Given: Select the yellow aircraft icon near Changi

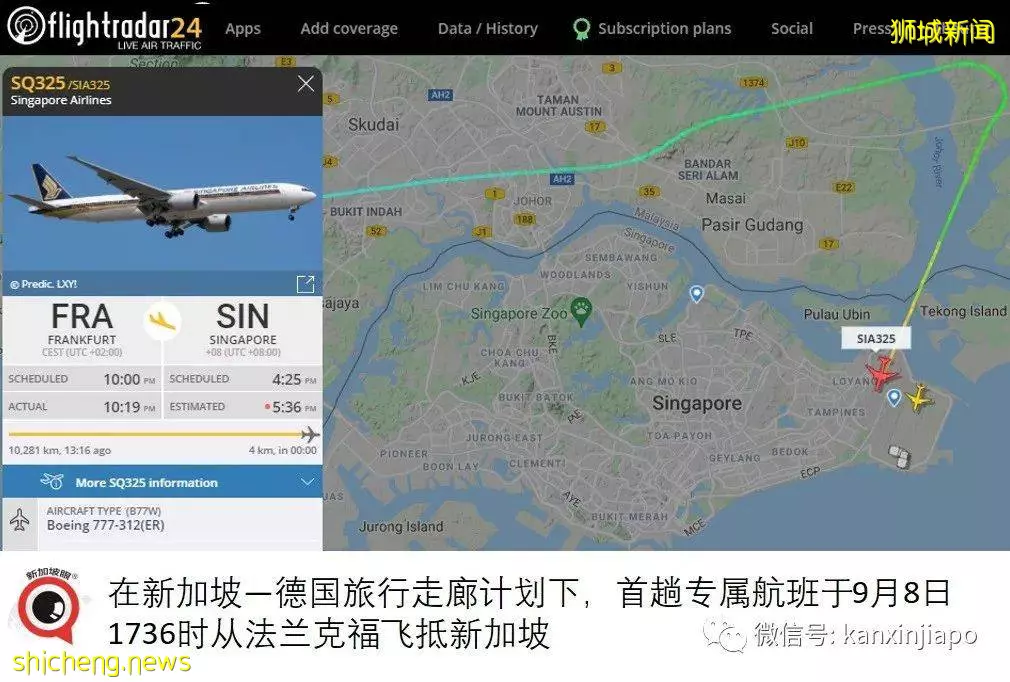Looking at the screenshot, I should 919,397.
